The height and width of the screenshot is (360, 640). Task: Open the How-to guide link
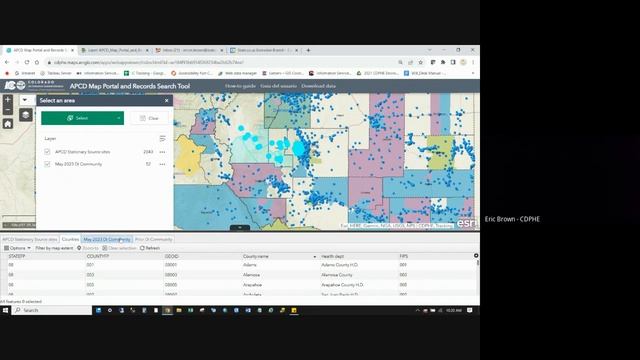coord(240,86)
